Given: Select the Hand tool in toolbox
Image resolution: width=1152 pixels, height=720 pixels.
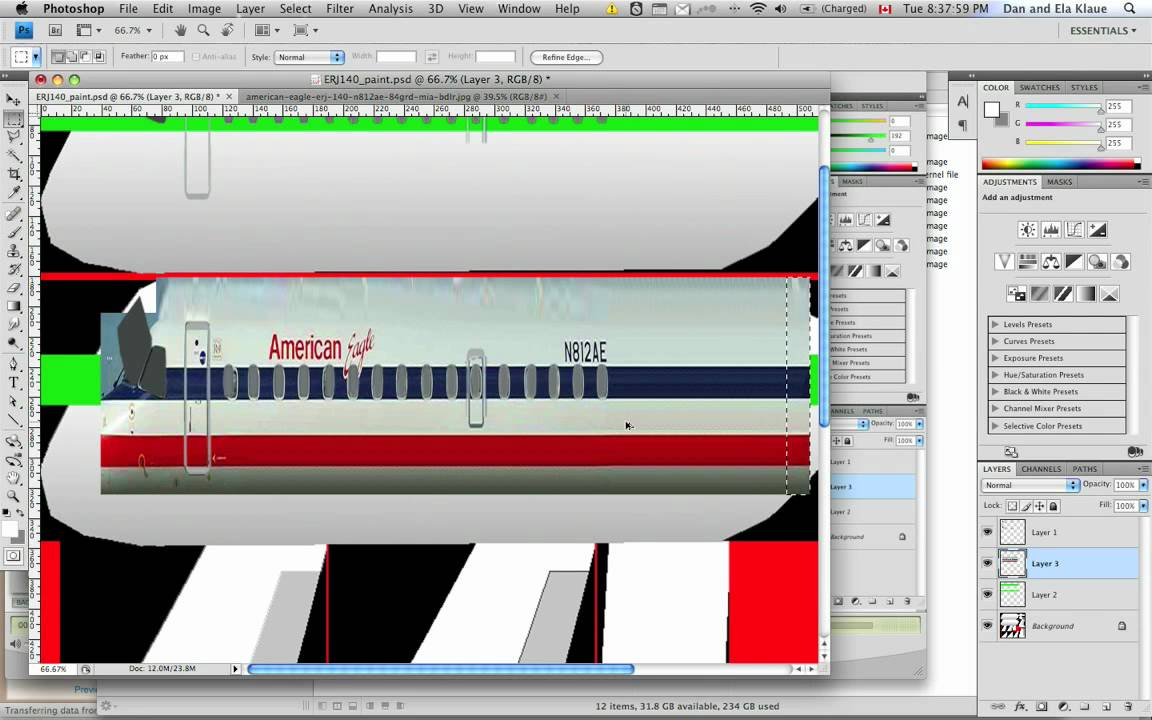Looking at the screenshot, I should (x=14, y=478).
